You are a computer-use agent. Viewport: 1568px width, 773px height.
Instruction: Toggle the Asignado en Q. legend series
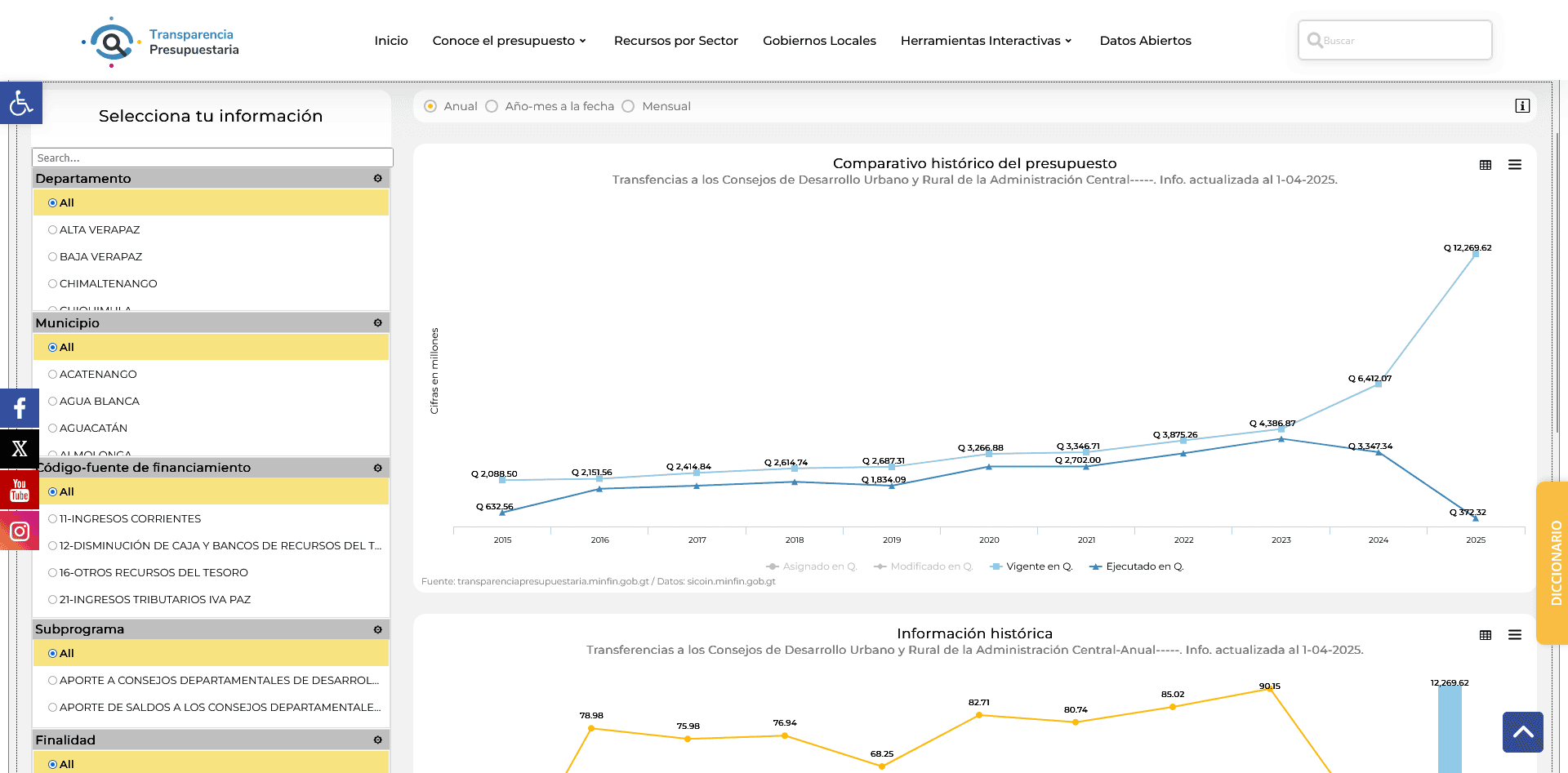point(811,566)
